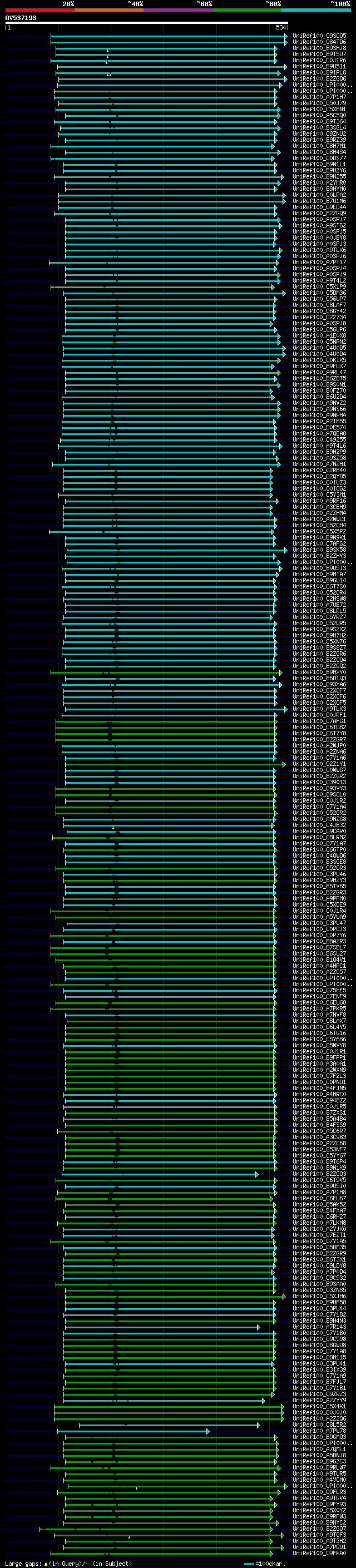Click the white query length bar
356x1568 pixels.
point(147,22)
